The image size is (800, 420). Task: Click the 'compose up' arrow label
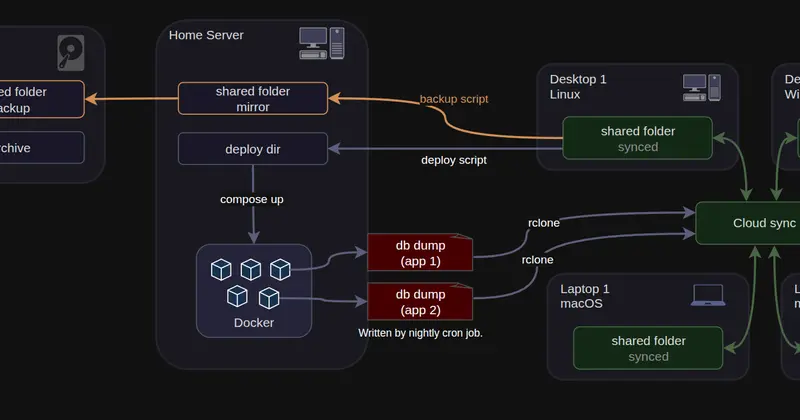point(252,200)
